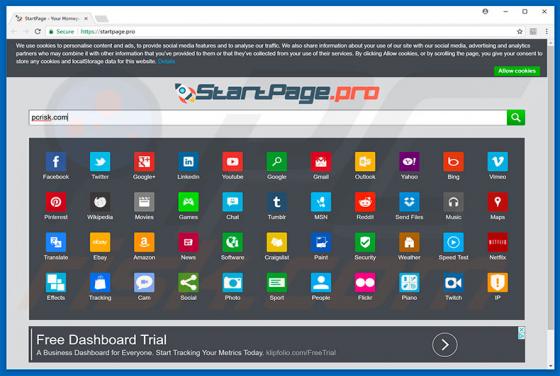This screenshot has width=560, height=376.
Task: Click the Send Files tile
Action: tap(409, 202)
